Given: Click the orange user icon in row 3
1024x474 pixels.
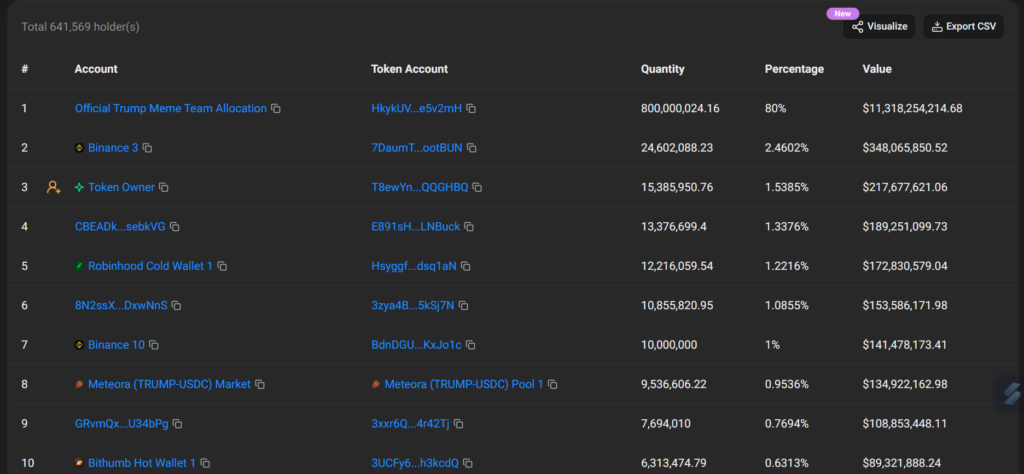Looking at the screenshot, I should pyautogui.click(x=54, y=187).
